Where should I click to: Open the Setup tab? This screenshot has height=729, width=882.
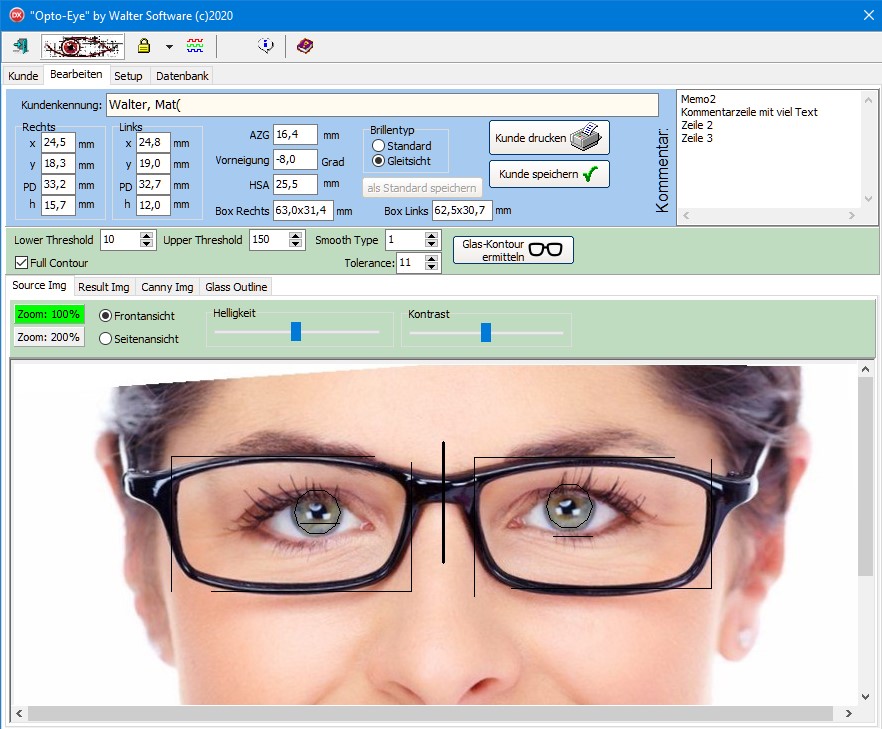tap(128, 76)
